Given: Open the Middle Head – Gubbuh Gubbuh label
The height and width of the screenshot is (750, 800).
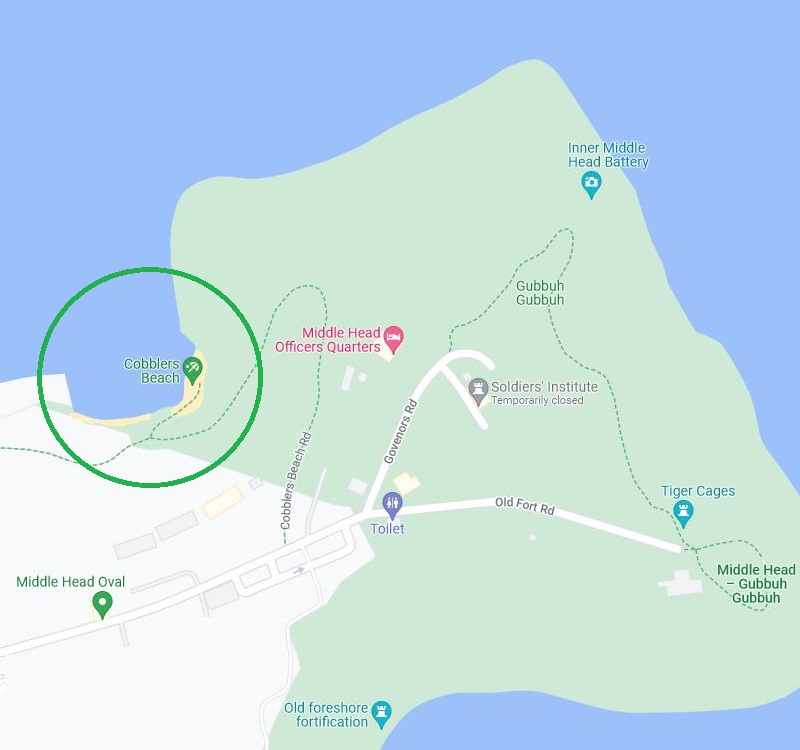Looking at the screenshot, I should 756,584.
